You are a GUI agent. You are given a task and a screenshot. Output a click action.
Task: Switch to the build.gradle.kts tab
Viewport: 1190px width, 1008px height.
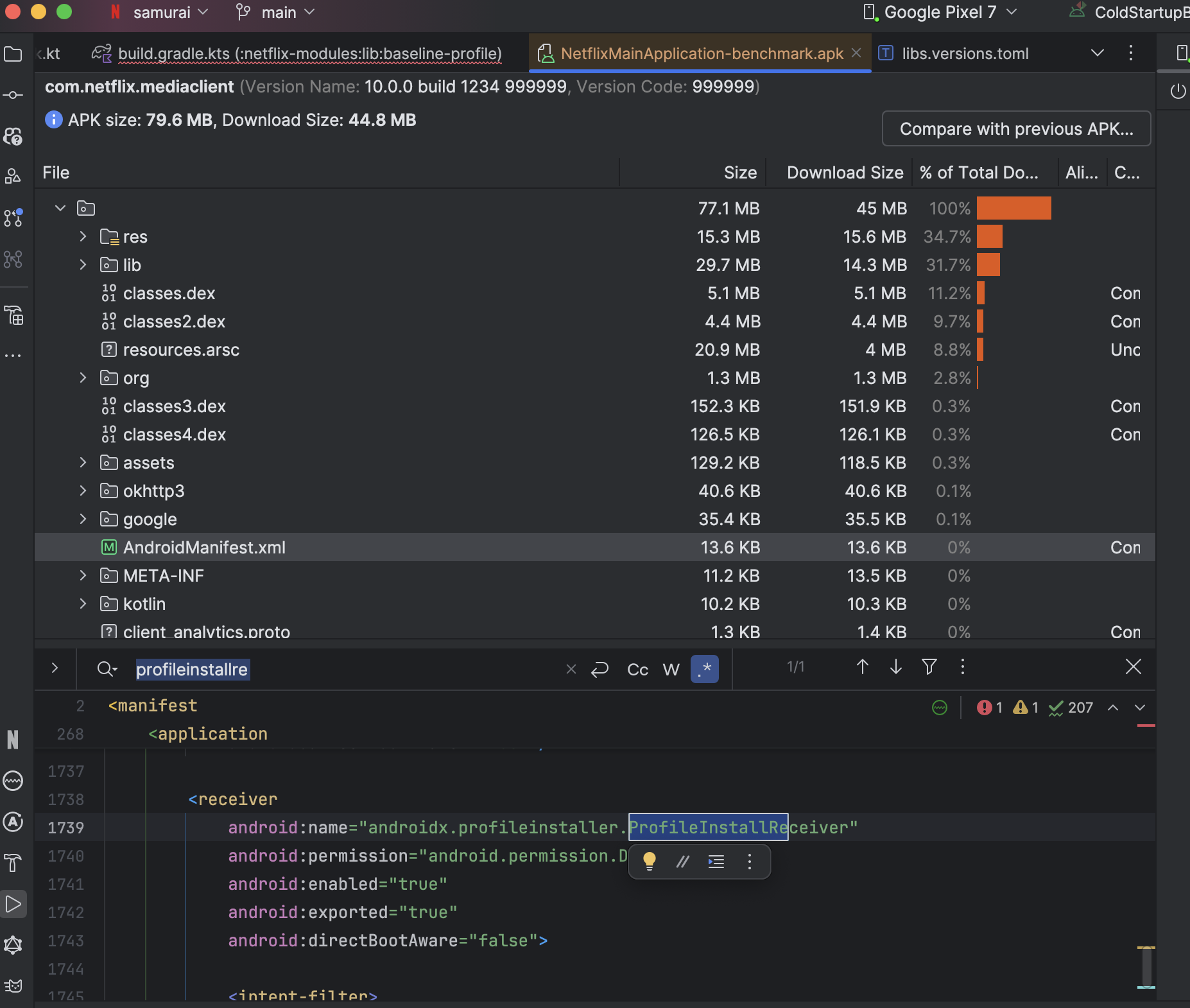309,53
